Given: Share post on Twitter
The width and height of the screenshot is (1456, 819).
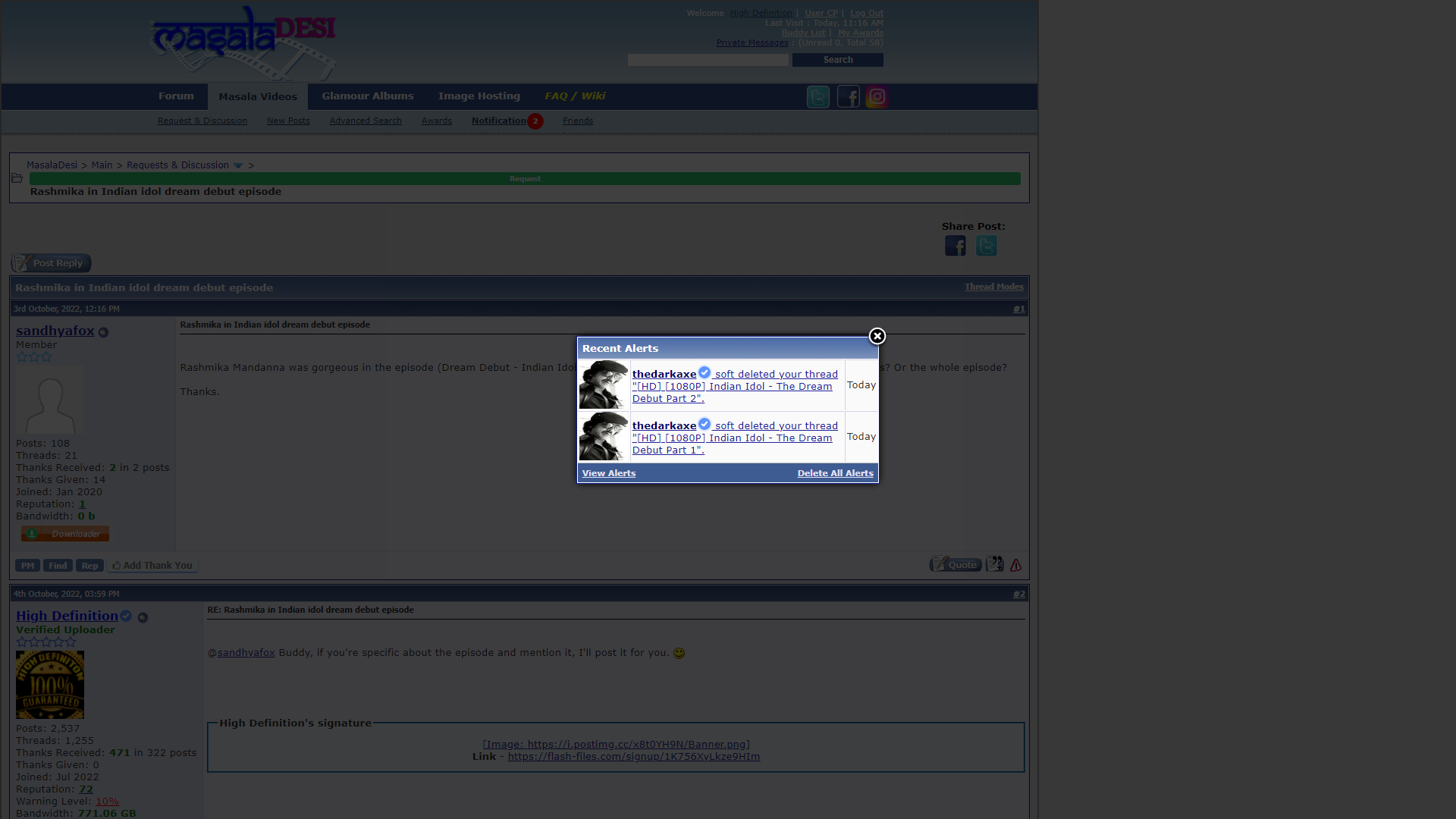Looking at the screenshot, I should [986, 246].
